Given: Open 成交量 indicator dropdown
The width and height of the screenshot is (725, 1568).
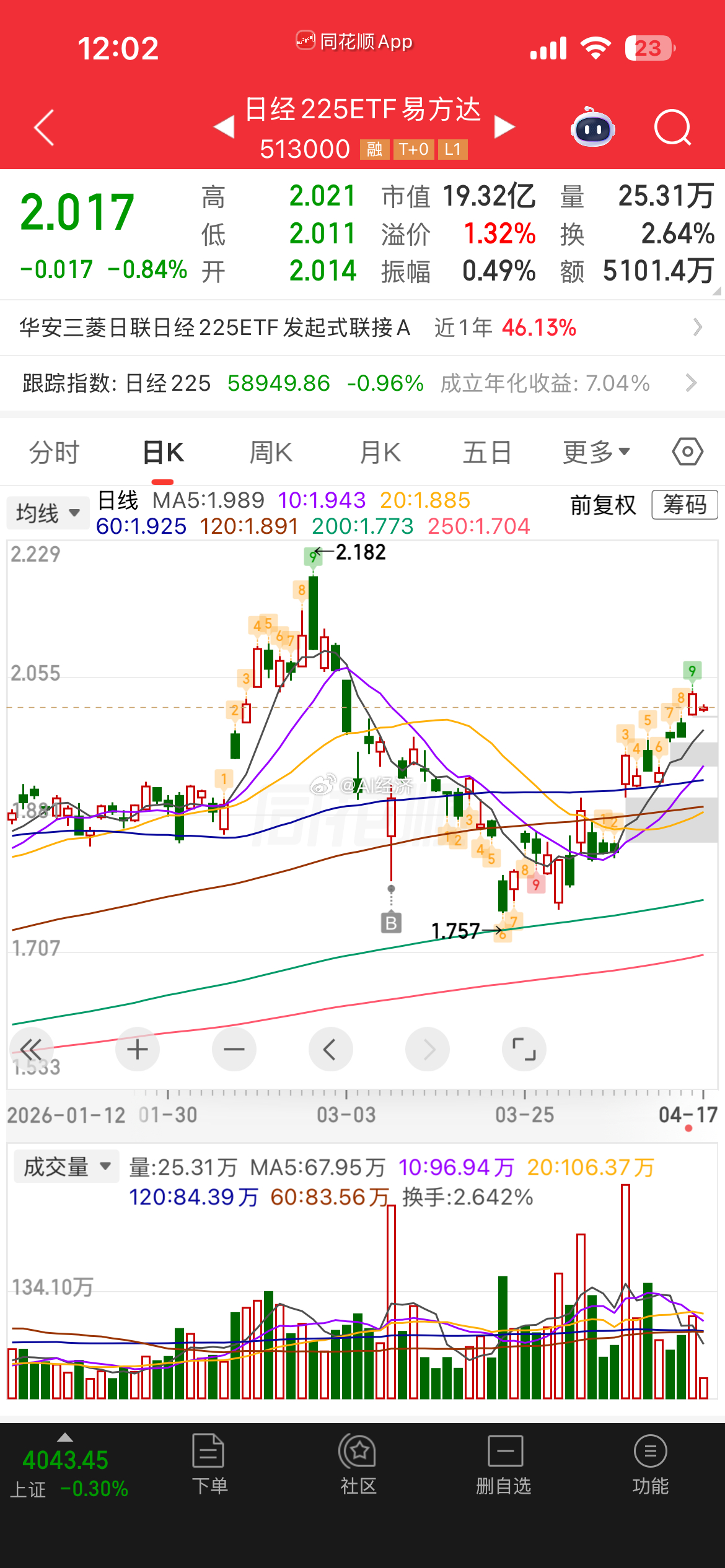Looking at the screenshot, I should 66,1167.
